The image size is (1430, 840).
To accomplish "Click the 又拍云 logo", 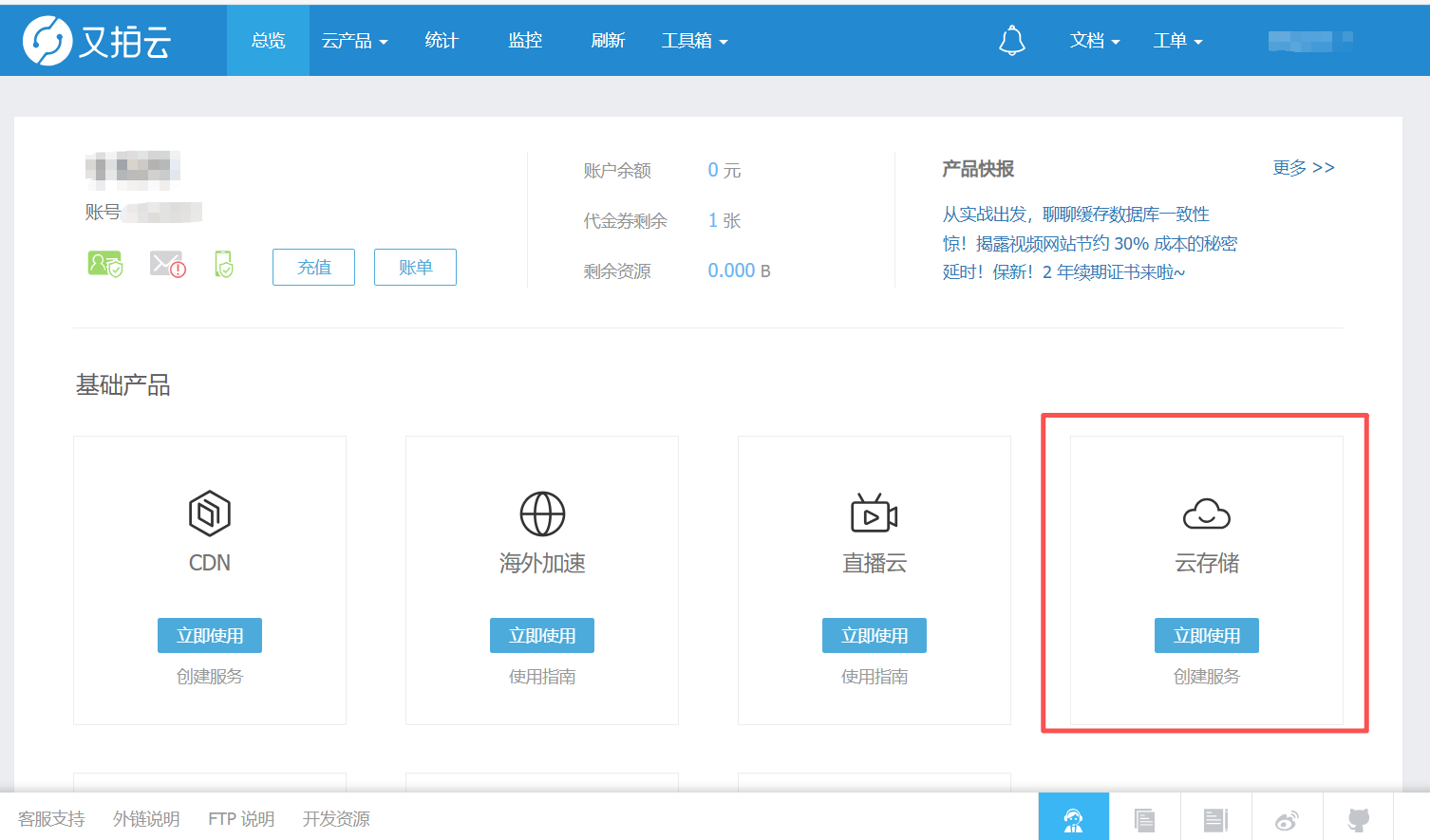I will (97, 41).
